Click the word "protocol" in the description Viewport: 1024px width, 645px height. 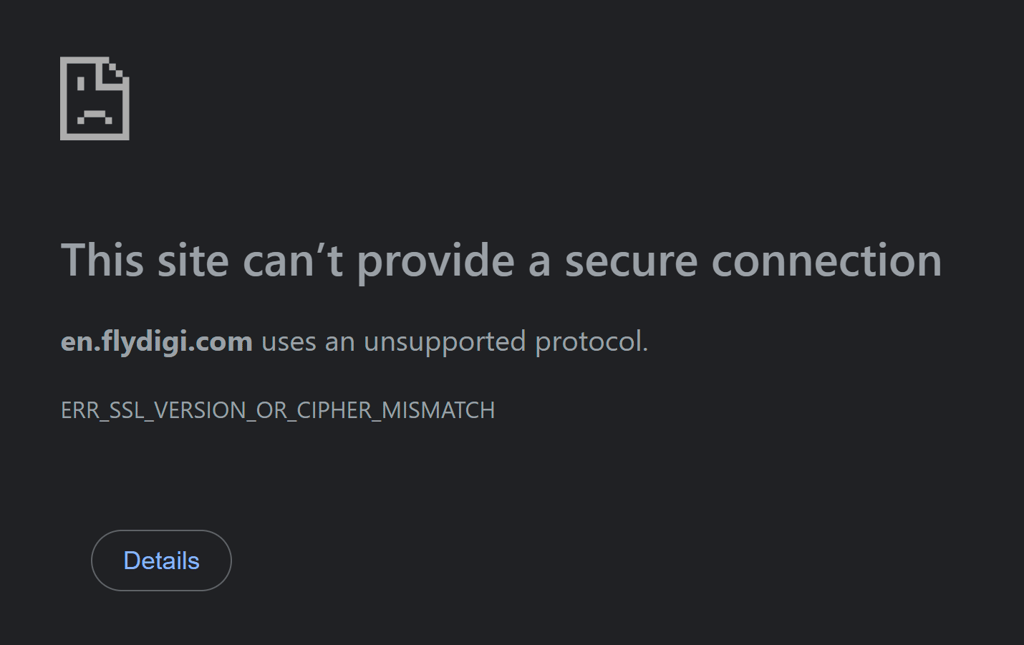tap(589, 342)
